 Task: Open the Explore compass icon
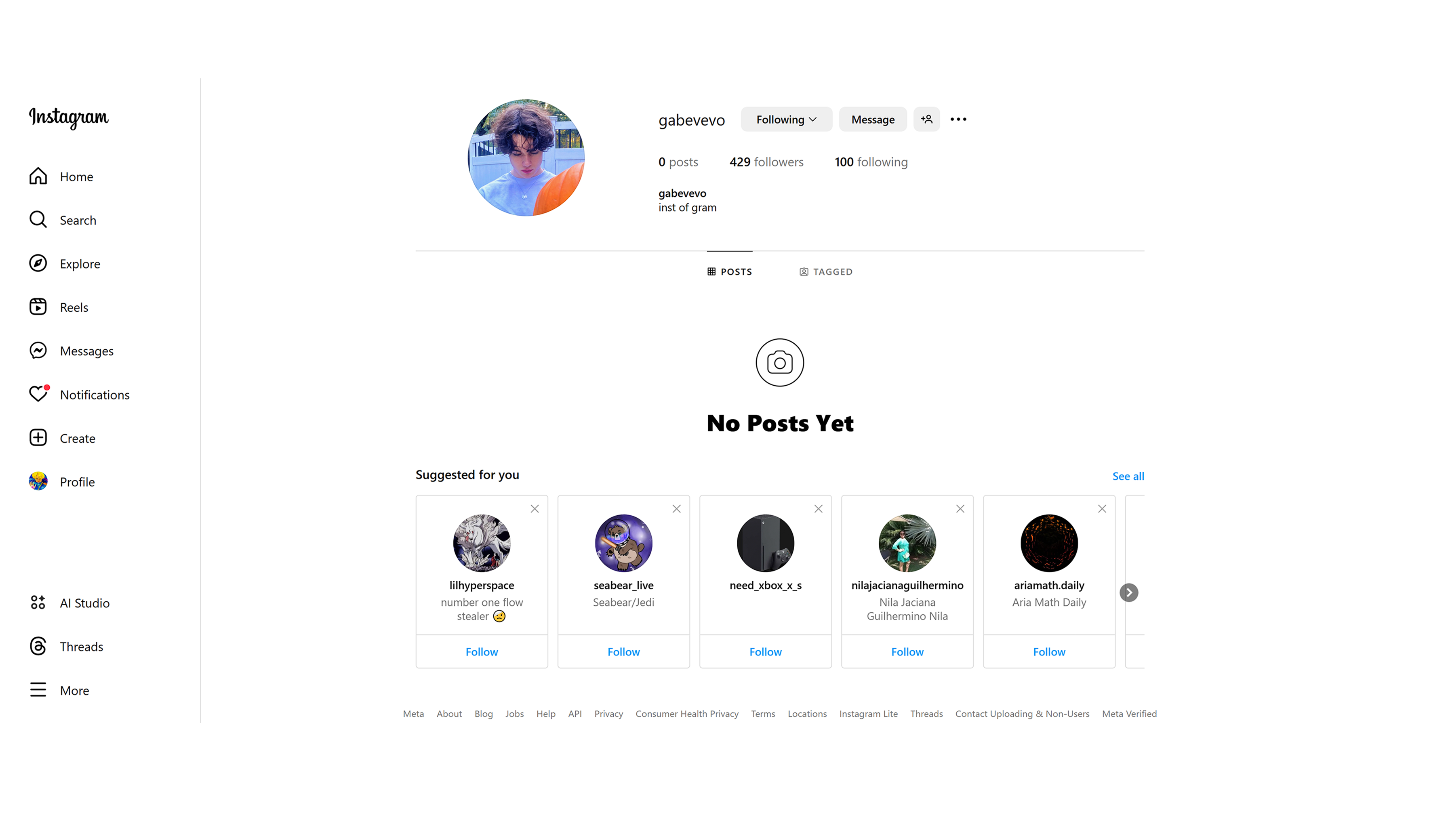(38, 263)
